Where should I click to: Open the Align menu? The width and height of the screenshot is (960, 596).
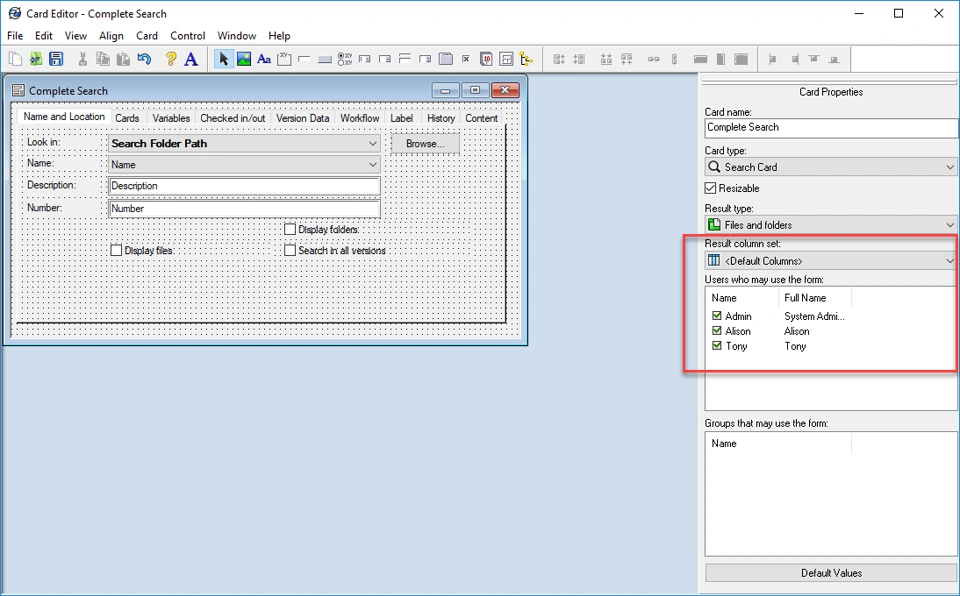pos(111,35)
